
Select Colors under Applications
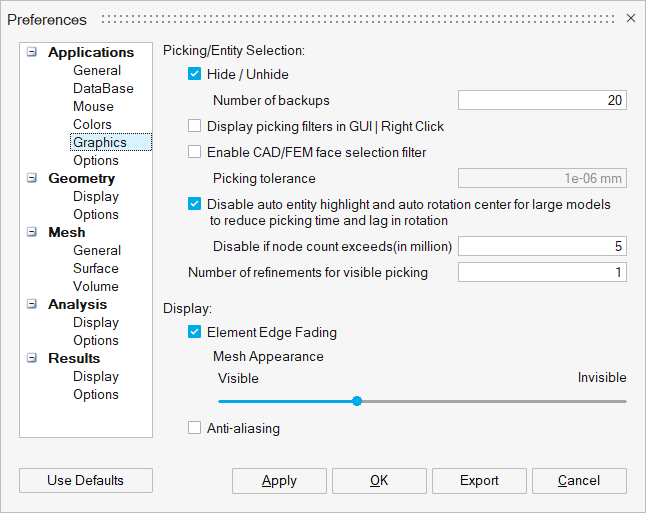click(92, 124)
